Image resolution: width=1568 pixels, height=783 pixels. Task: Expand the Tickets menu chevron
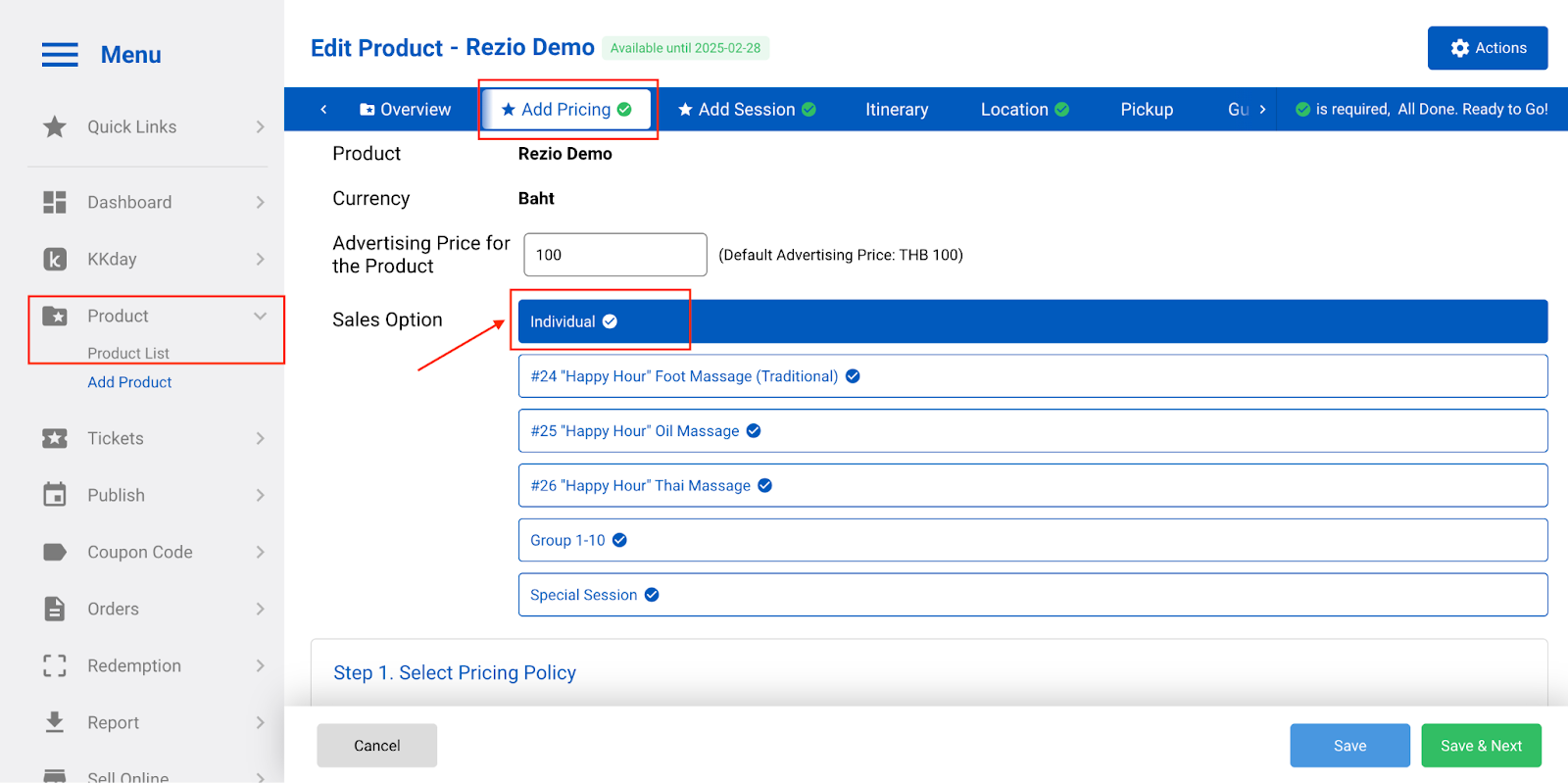pyautogui.click(x=260, y=438)
